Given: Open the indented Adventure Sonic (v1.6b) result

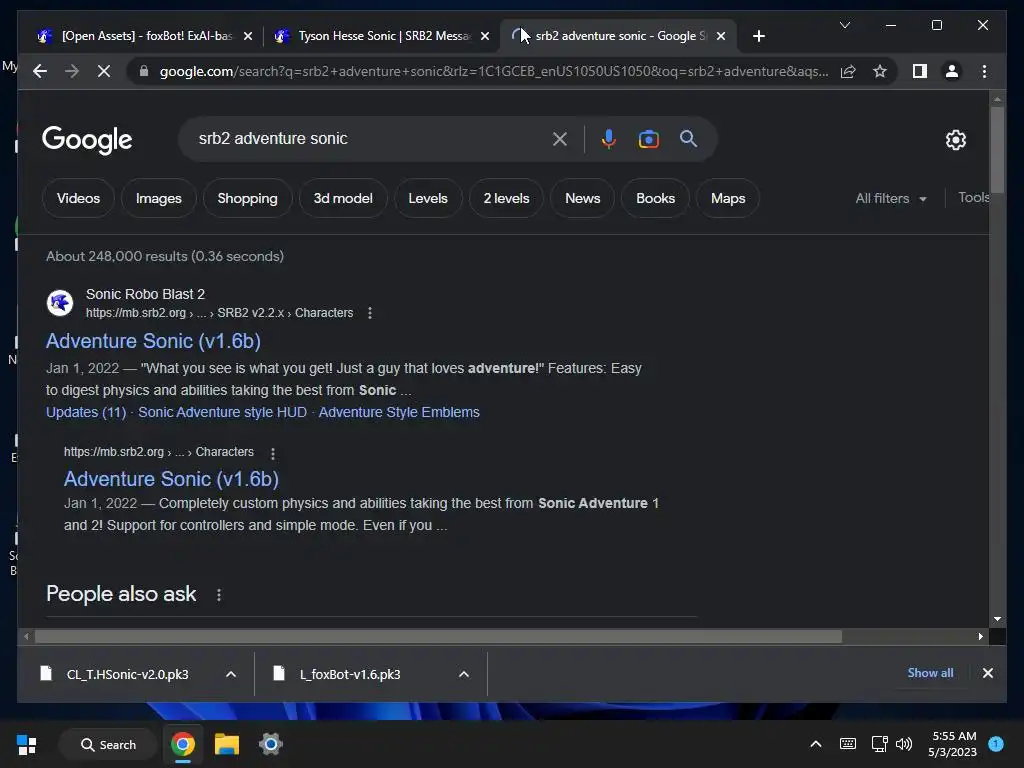Looking at the screenshot, I should [171, 479].
